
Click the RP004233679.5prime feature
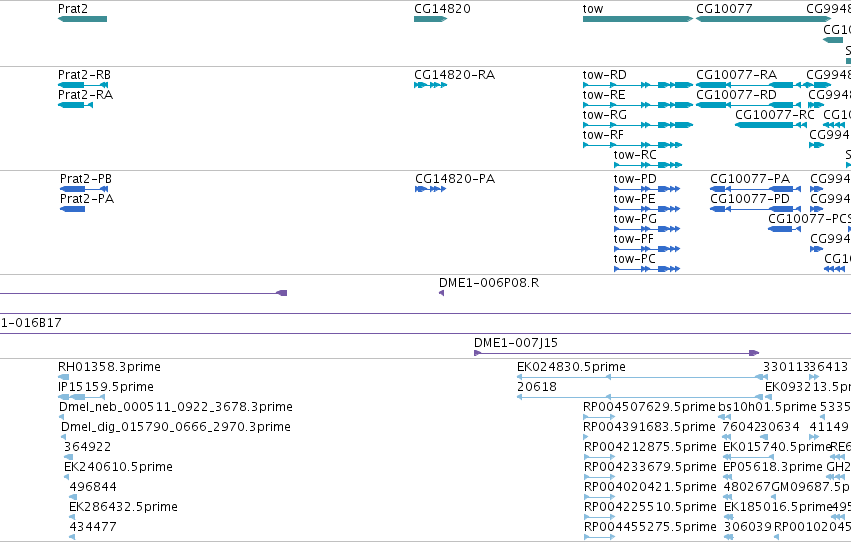pyautogui.click(x=600, y=477)
